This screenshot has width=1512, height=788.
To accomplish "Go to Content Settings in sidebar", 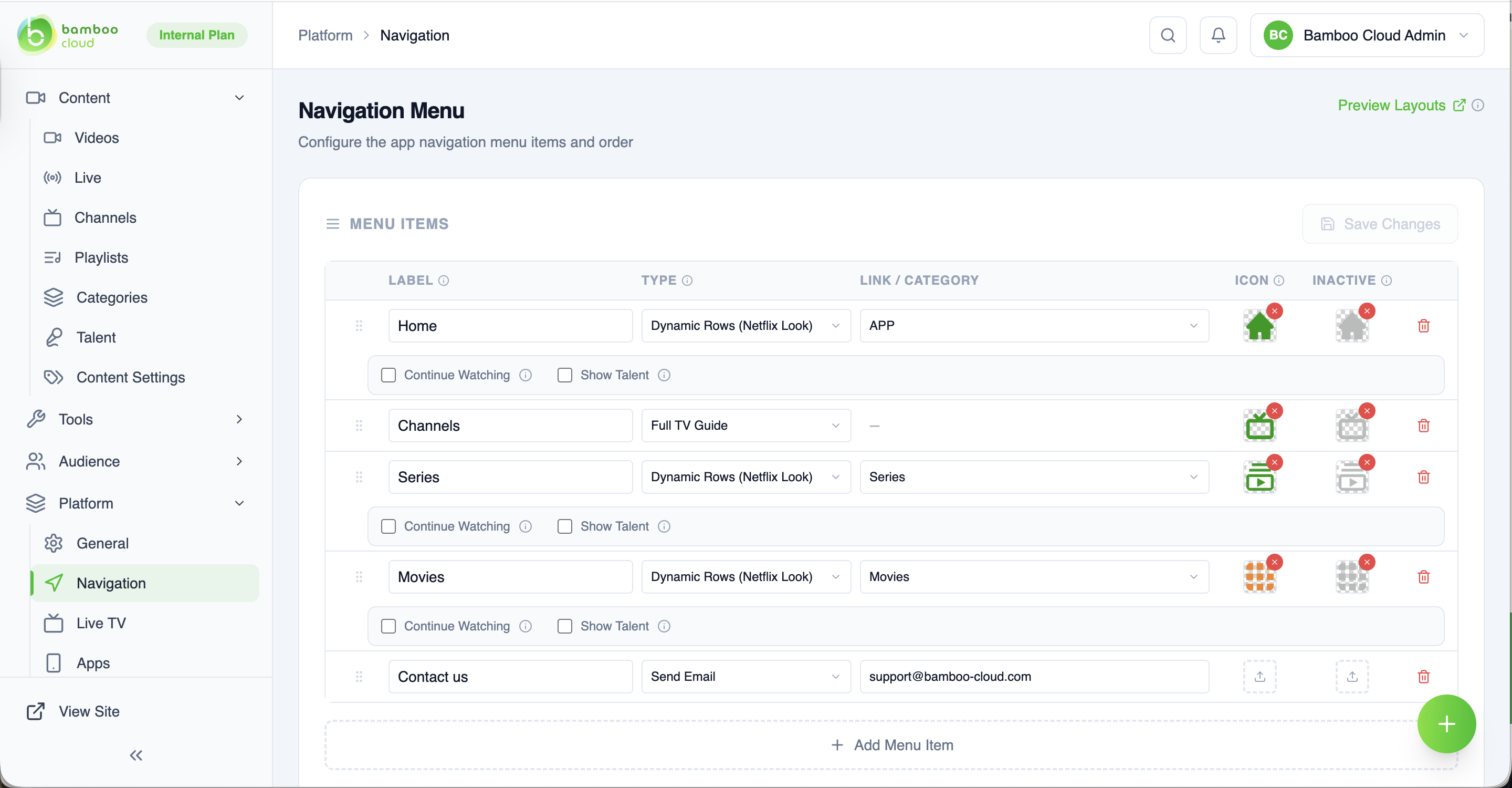I will pos(145,378).
